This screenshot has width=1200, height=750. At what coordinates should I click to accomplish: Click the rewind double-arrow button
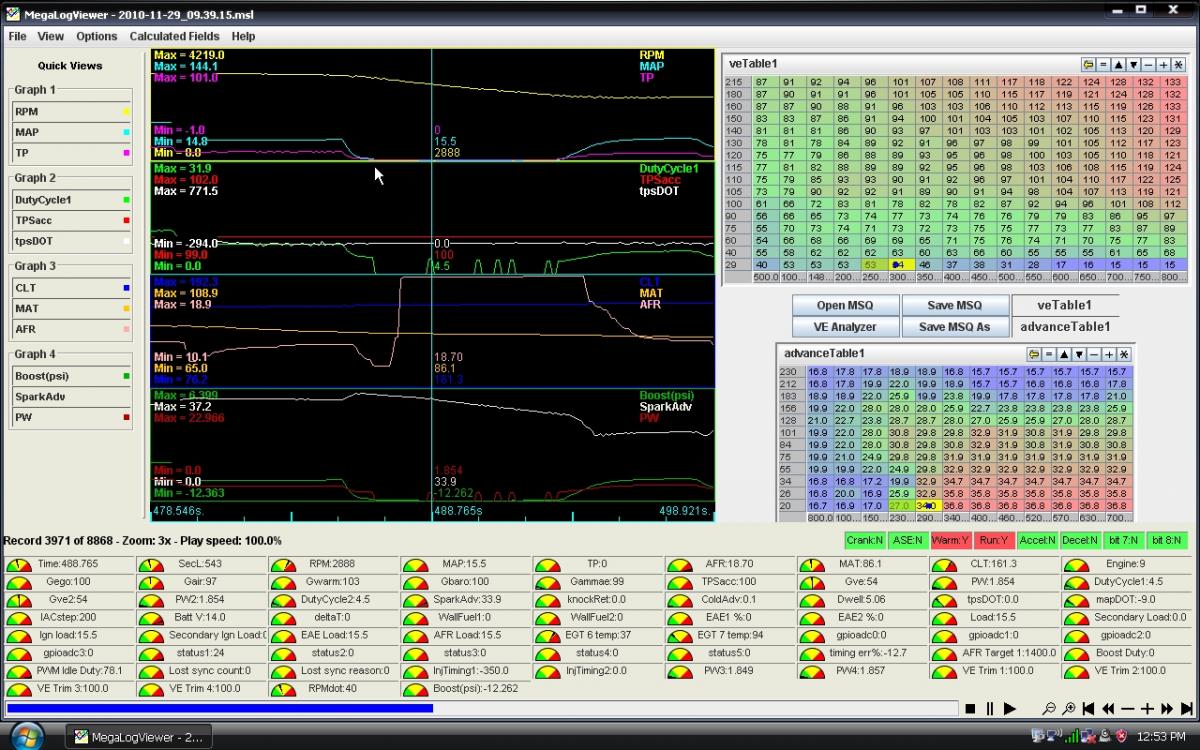(1109, 708)
